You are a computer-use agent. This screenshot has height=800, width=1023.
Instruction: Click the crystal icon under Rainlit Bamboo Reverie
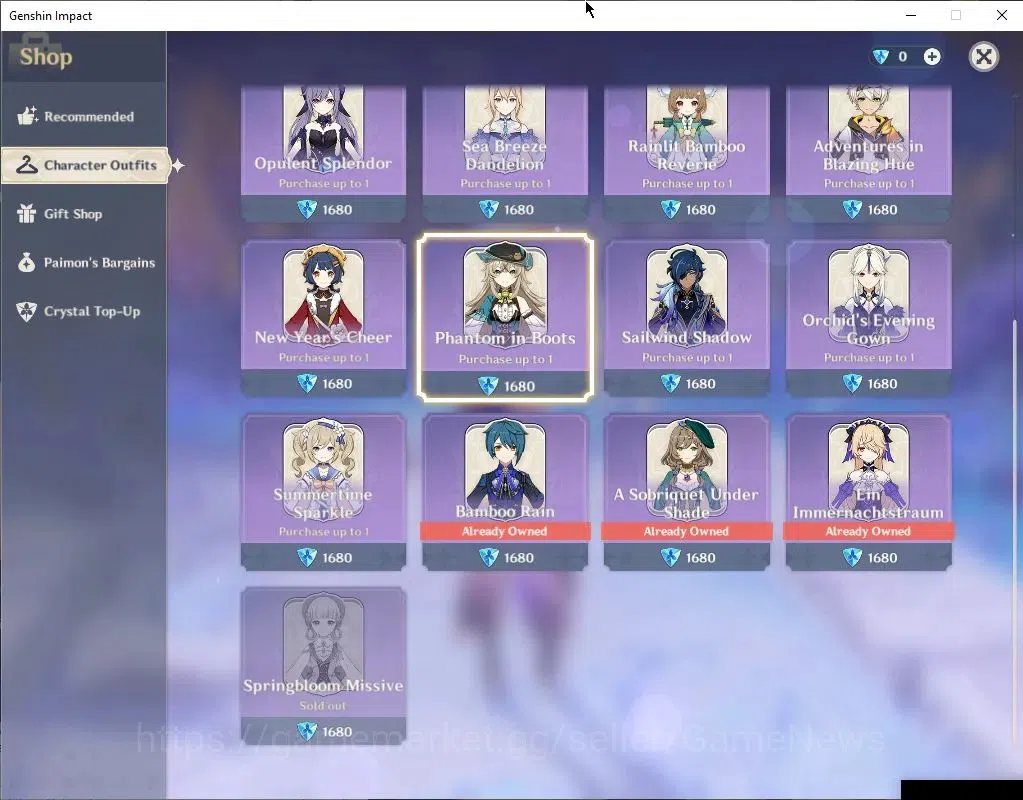tap(670, 209)
